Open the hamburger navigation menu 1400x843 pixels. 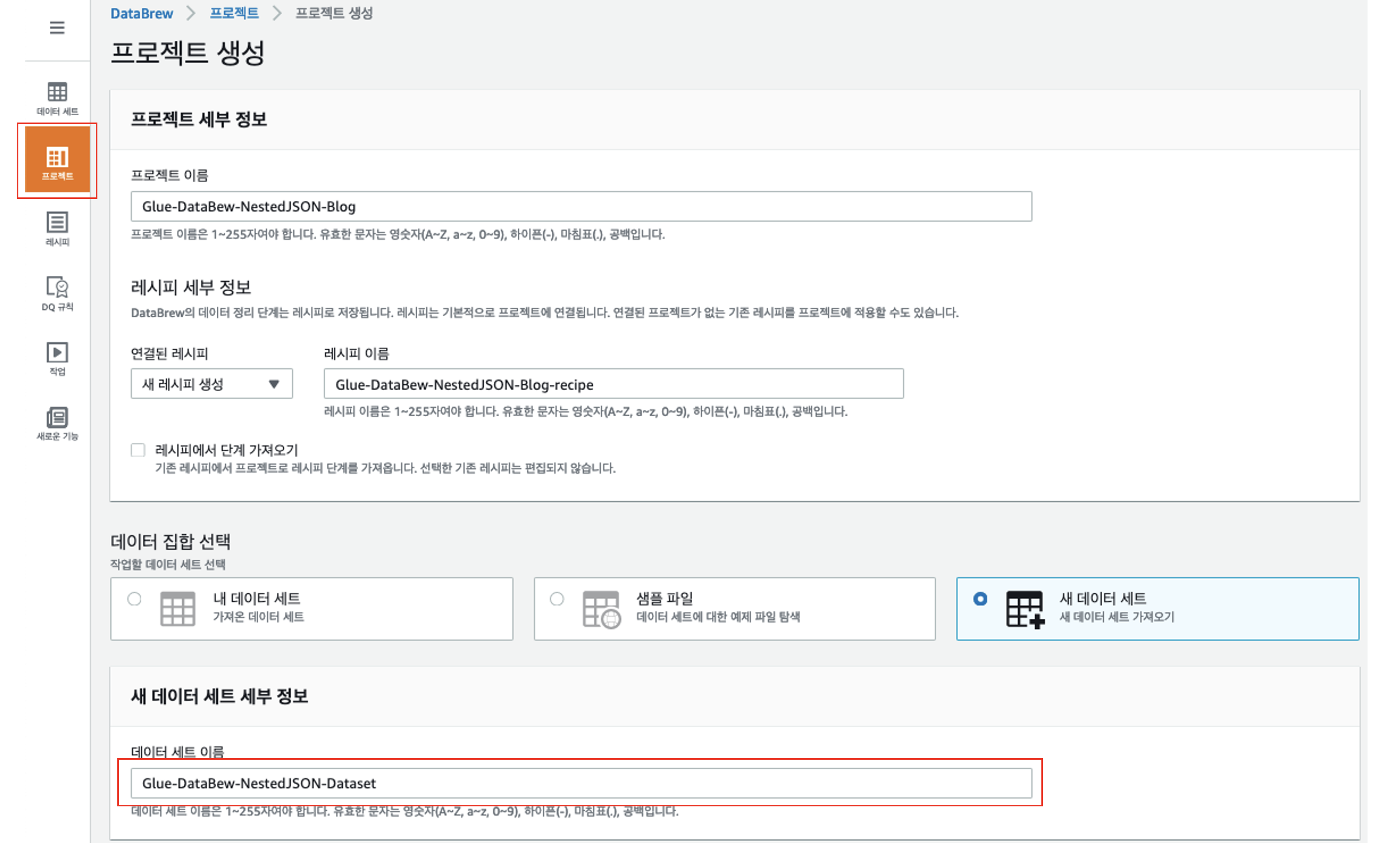coord(57,27)
